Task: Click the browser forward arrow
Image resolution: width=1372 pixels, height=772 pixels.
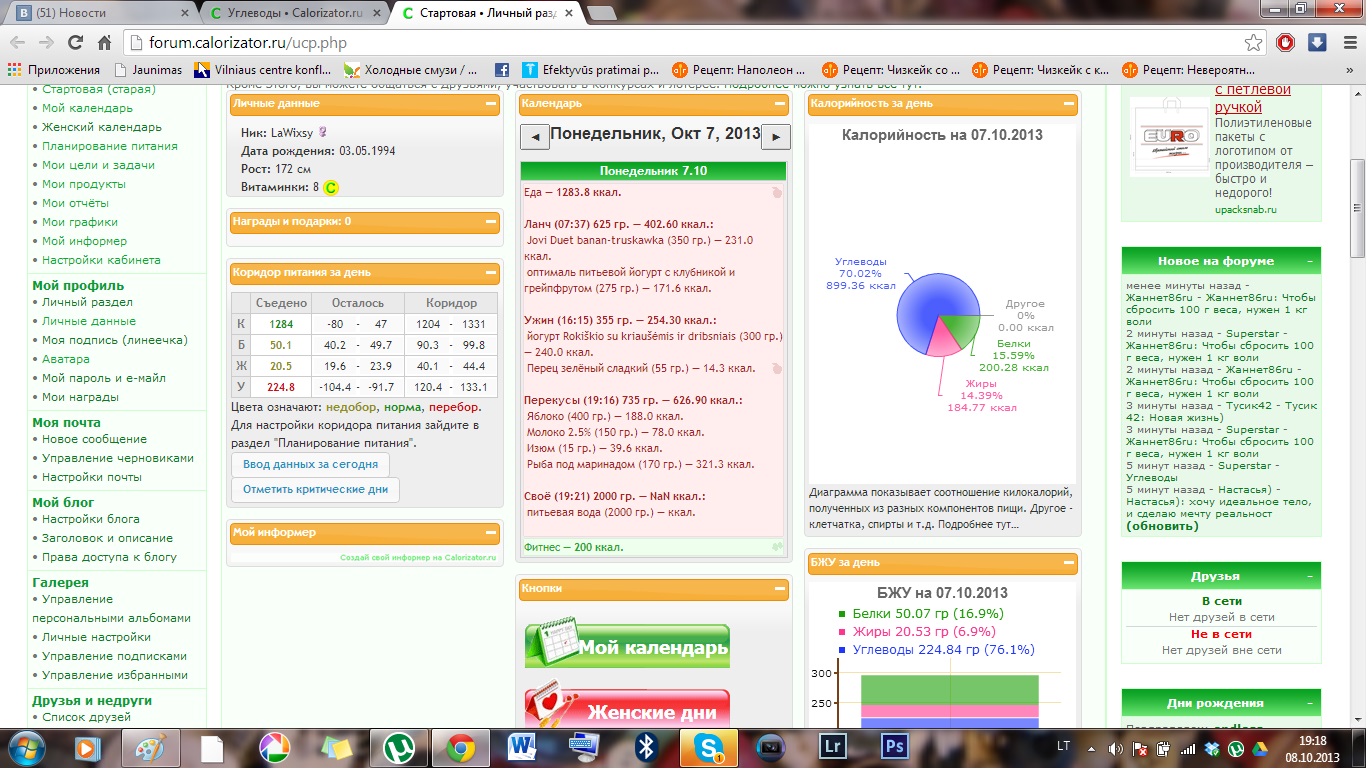Action: 46,43
